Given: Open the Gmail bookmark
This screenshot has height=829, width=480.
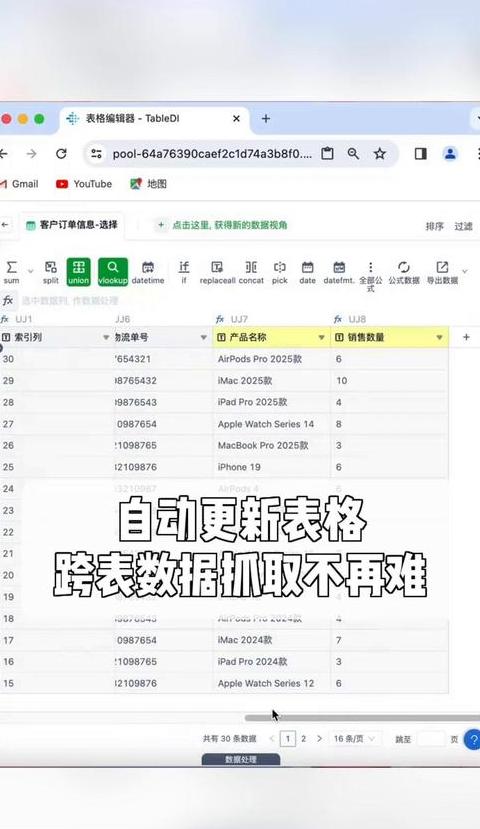Looking at the screenshot, I should coord(20,184).
